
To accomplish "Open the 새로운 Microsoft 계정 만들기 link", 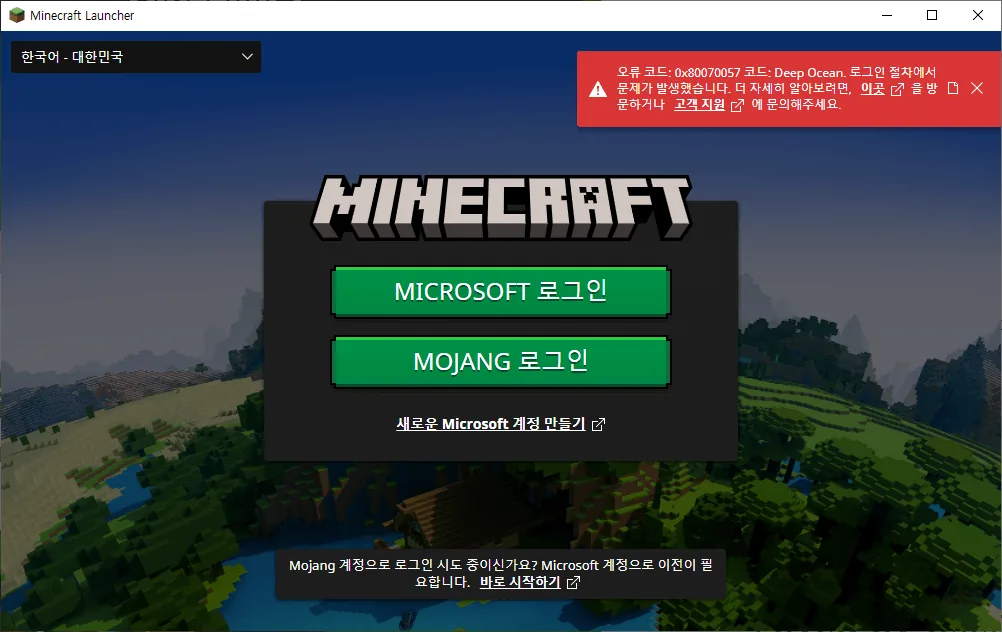I will coord(491,424).
